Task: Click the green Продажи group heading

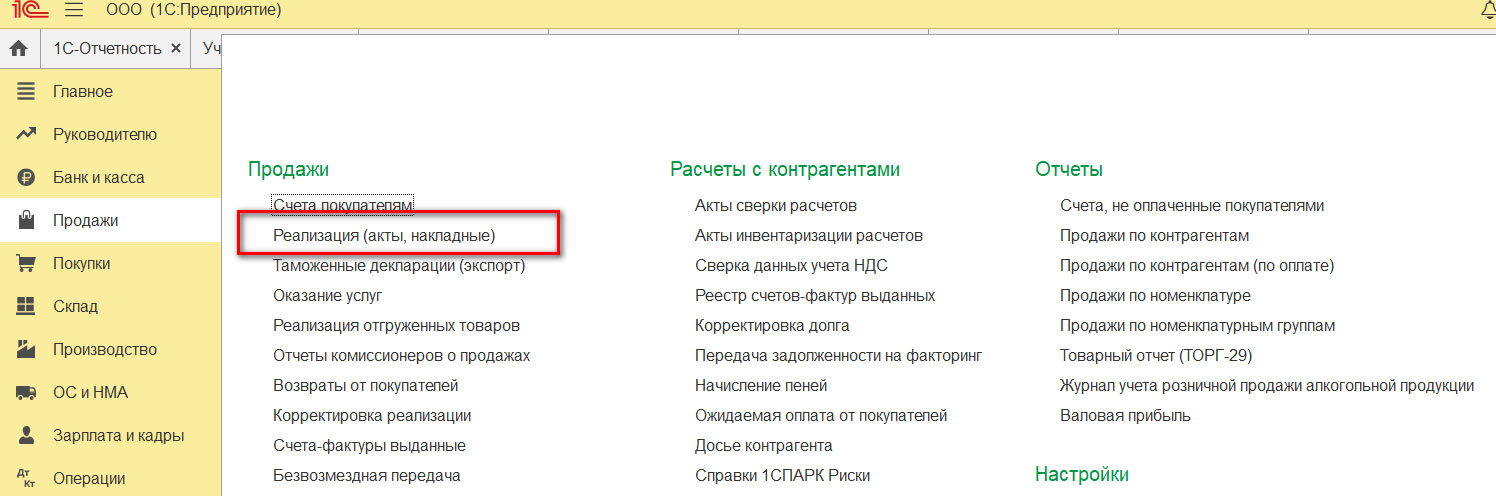Action: click(289, 169)
